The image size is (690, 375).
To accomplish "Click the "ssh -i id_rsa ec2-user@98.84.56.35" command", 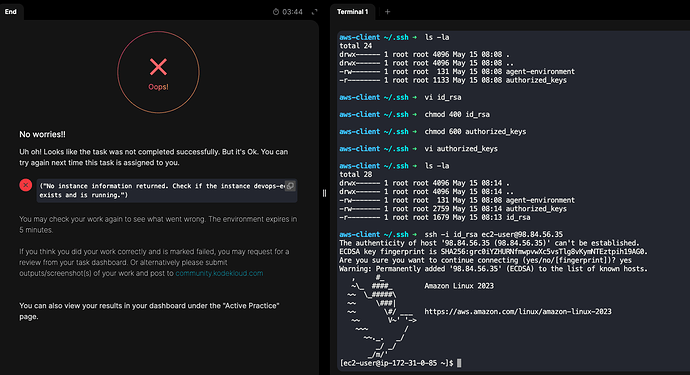I will 493,235.
